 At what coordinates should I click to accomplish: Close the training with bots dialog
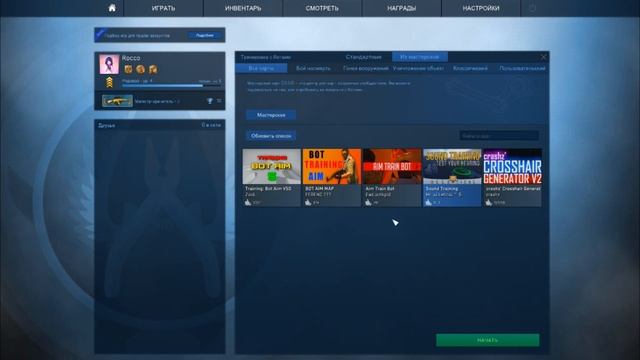coord(543,57)
